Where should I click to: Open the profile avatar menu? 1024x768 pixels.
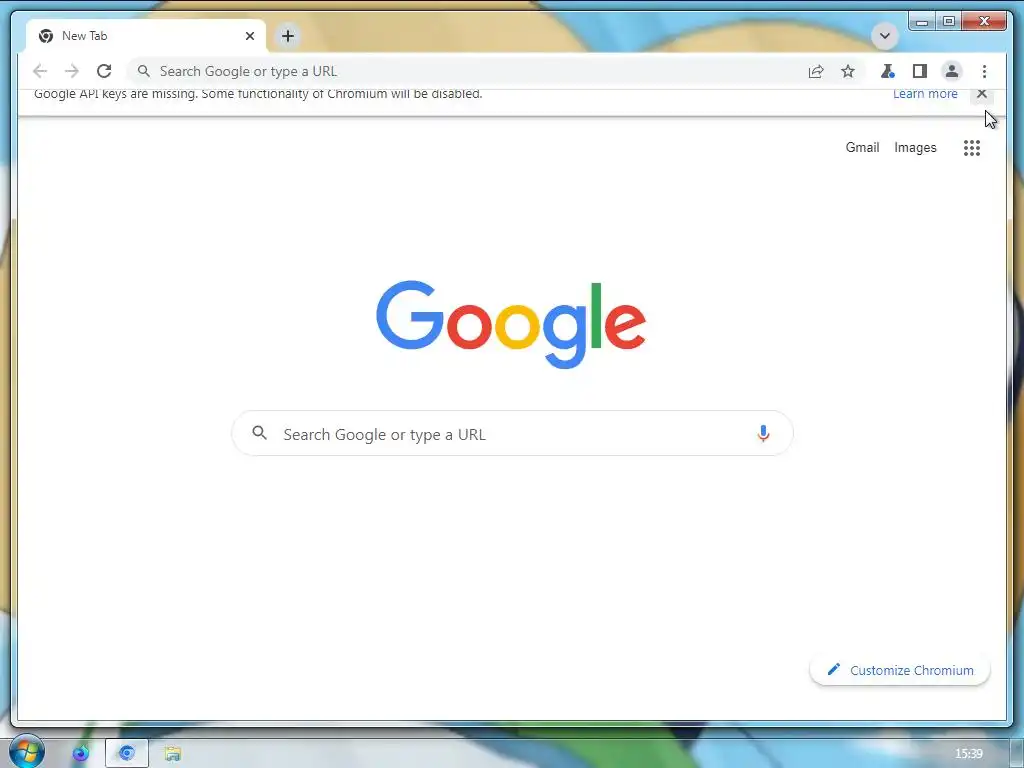[x=952, y=71]
